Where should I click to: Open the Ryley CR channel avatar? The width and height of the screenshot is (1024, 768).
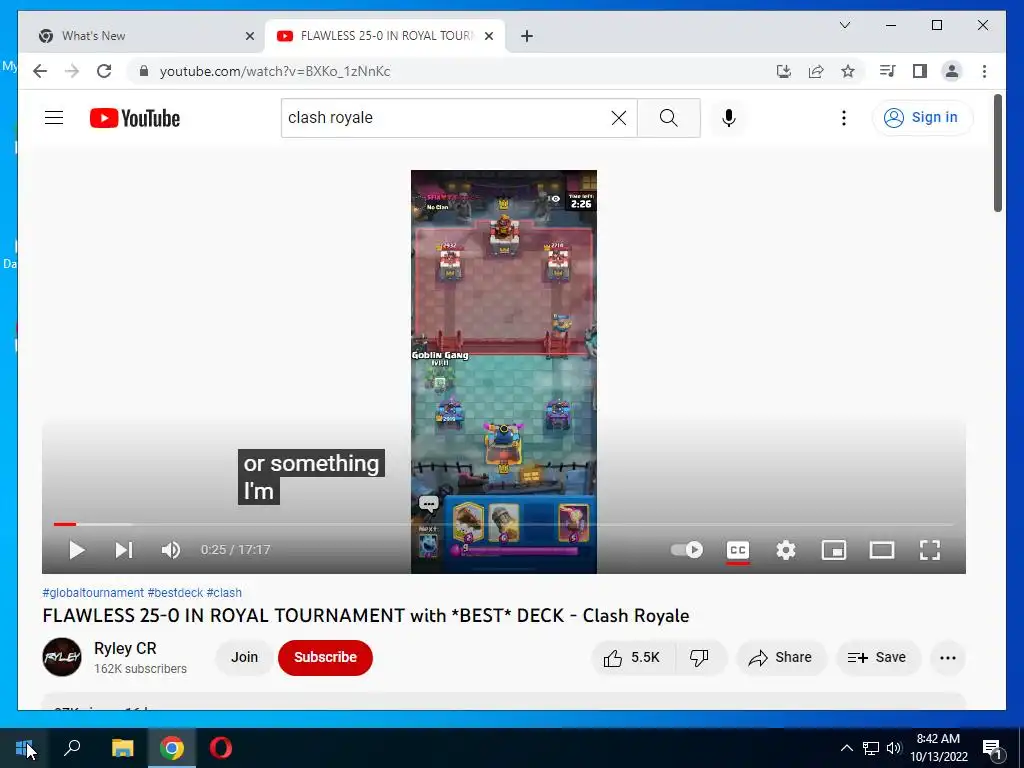click(62, 657)
